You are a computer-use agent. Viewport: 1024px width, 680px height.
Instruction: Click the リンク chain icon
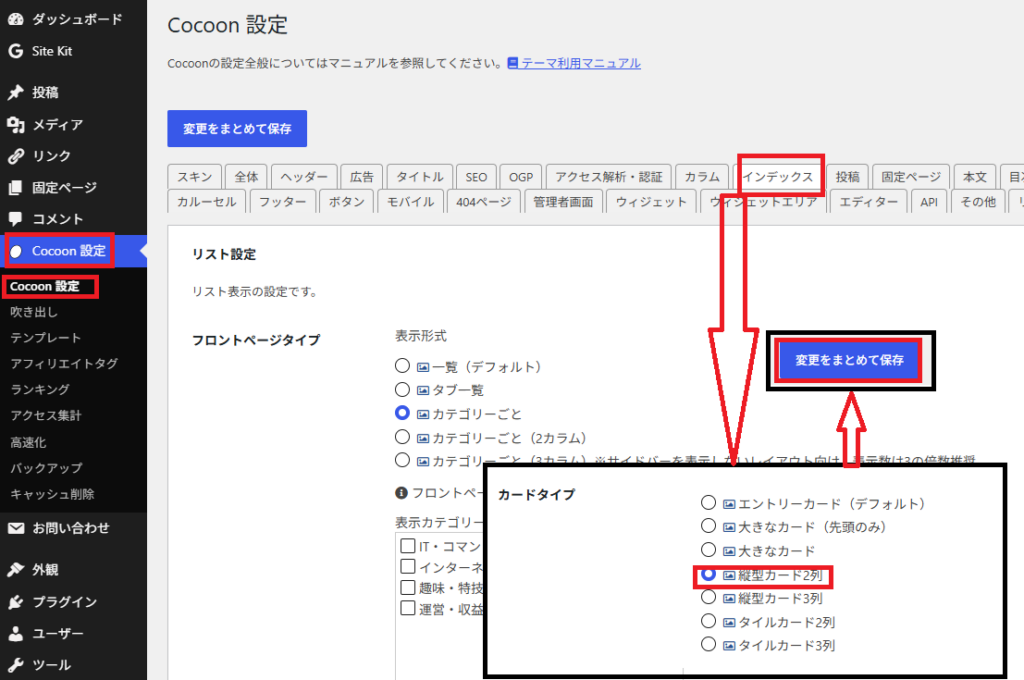point(16,156)
